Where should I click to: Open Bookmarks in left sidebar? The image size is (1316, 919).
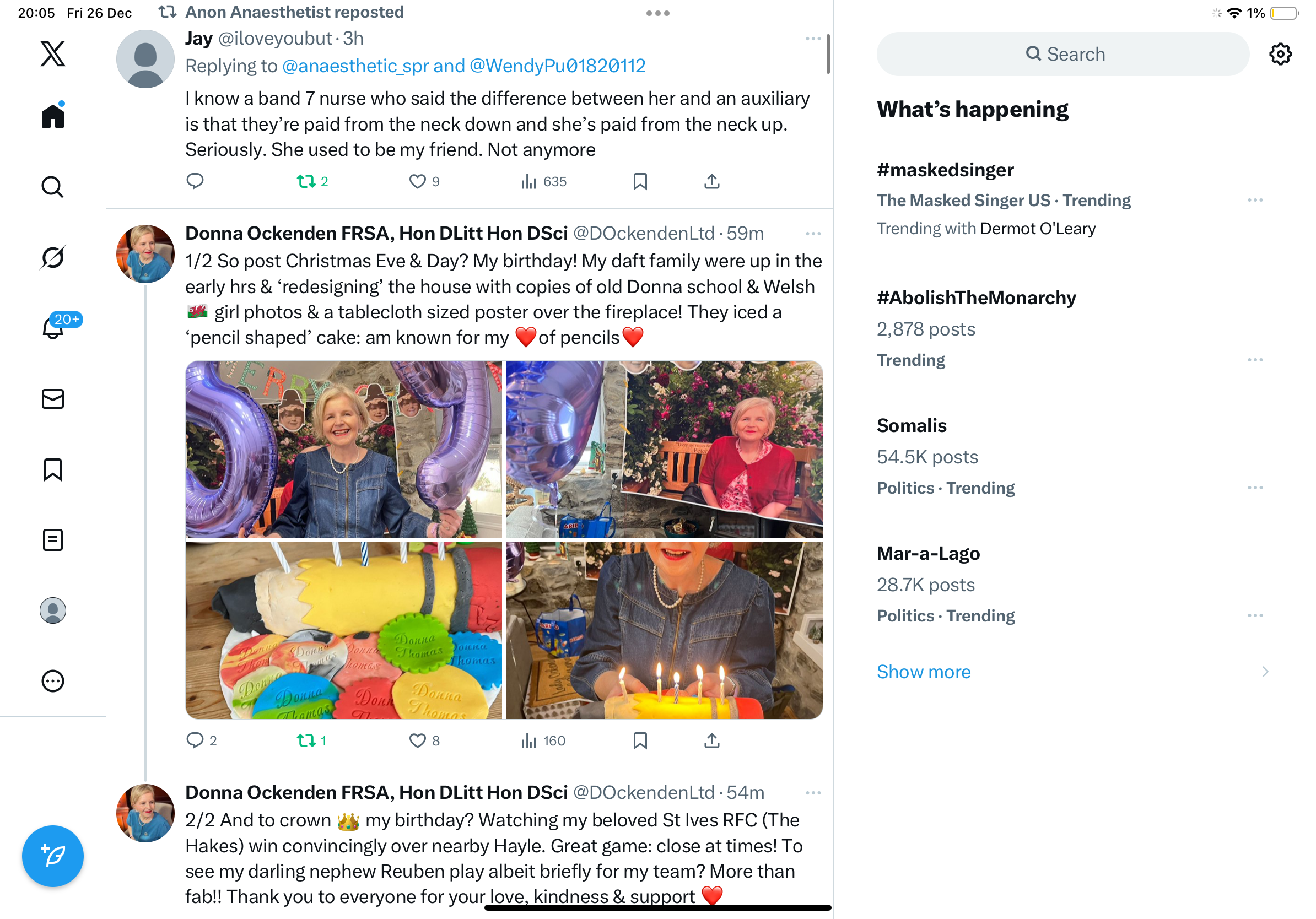53,469
